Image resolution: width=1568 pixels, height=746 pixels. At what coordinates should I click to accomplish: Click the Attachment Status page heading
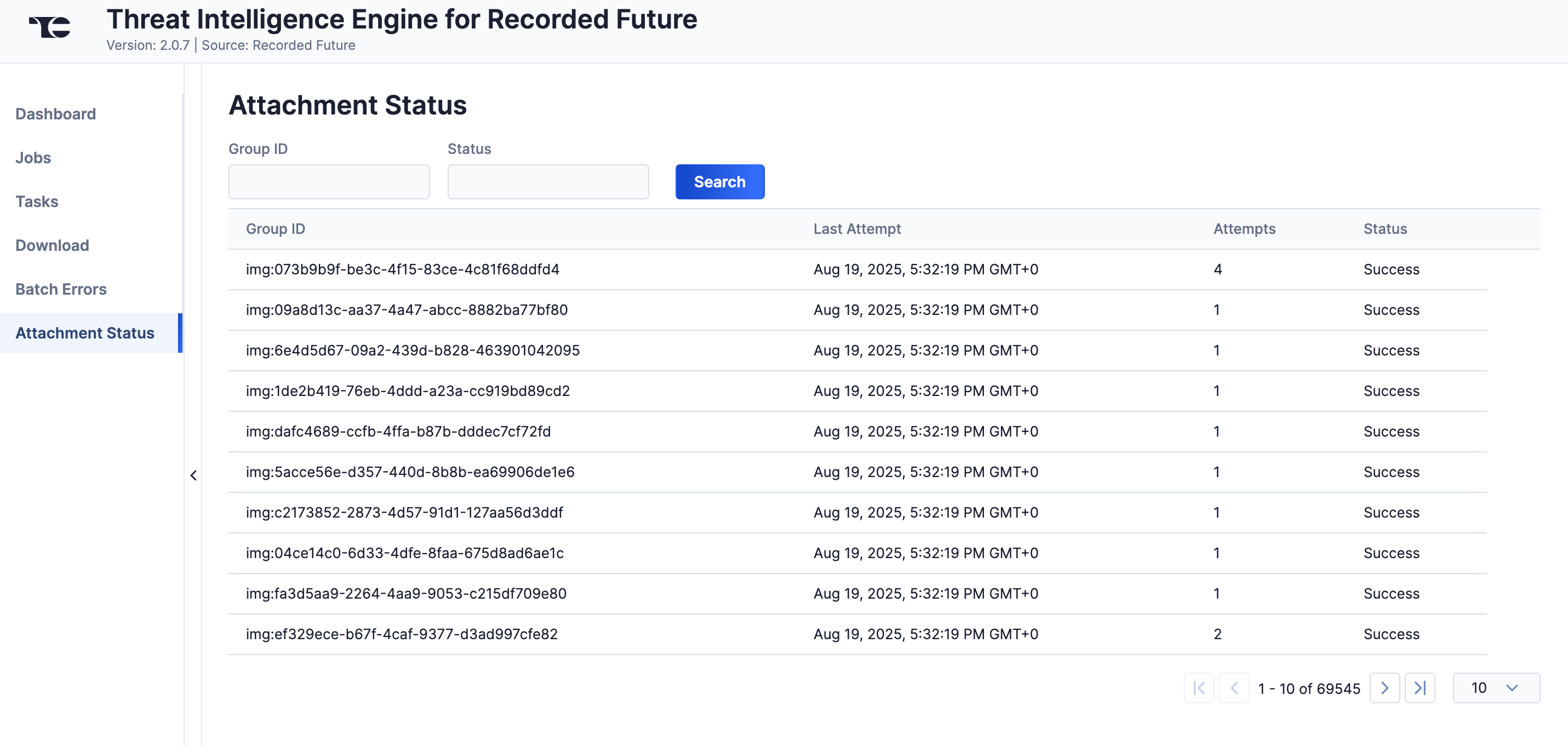(x=347, y=105)
